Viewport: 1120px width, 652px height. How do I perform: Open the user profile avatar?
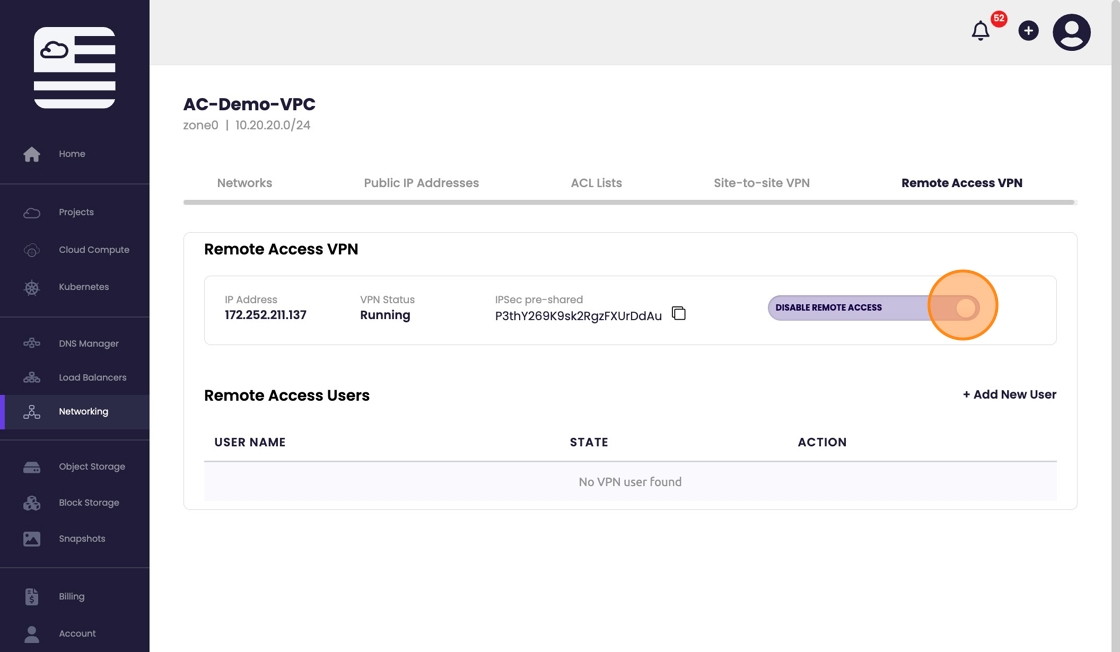pos(1071,33)
